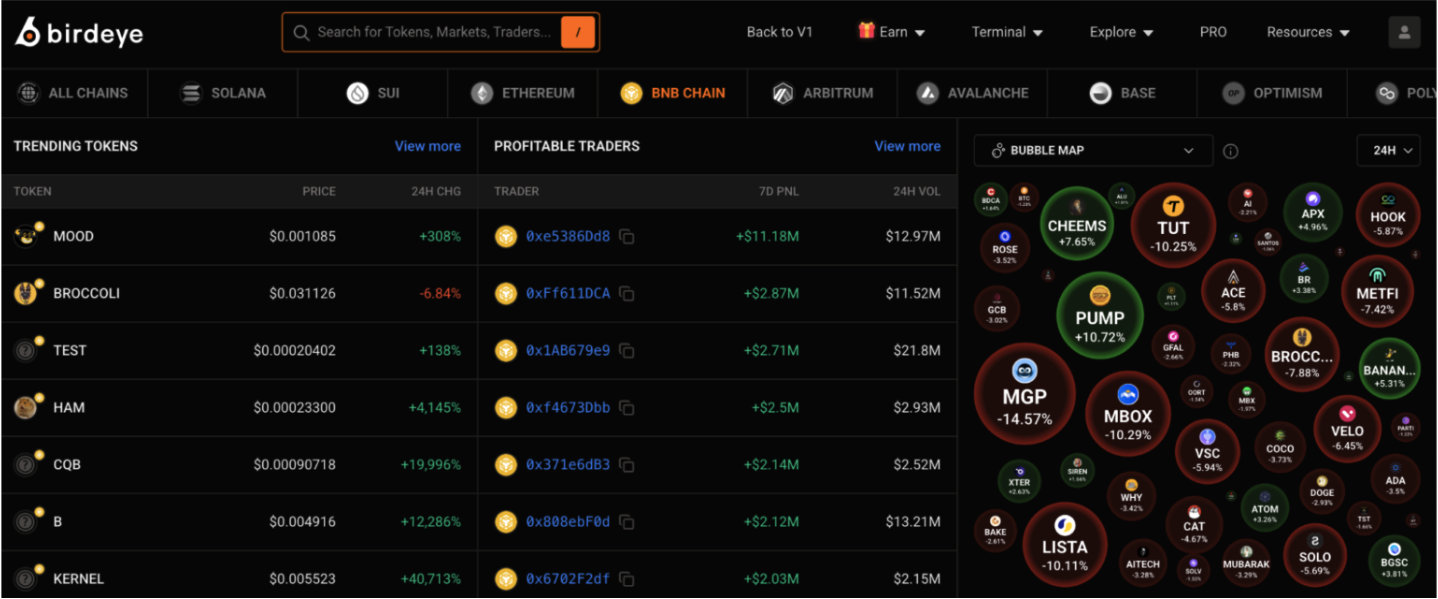Copy trader address 0xFf611DCA
The image size is (1438, 599).
point(627,294)
